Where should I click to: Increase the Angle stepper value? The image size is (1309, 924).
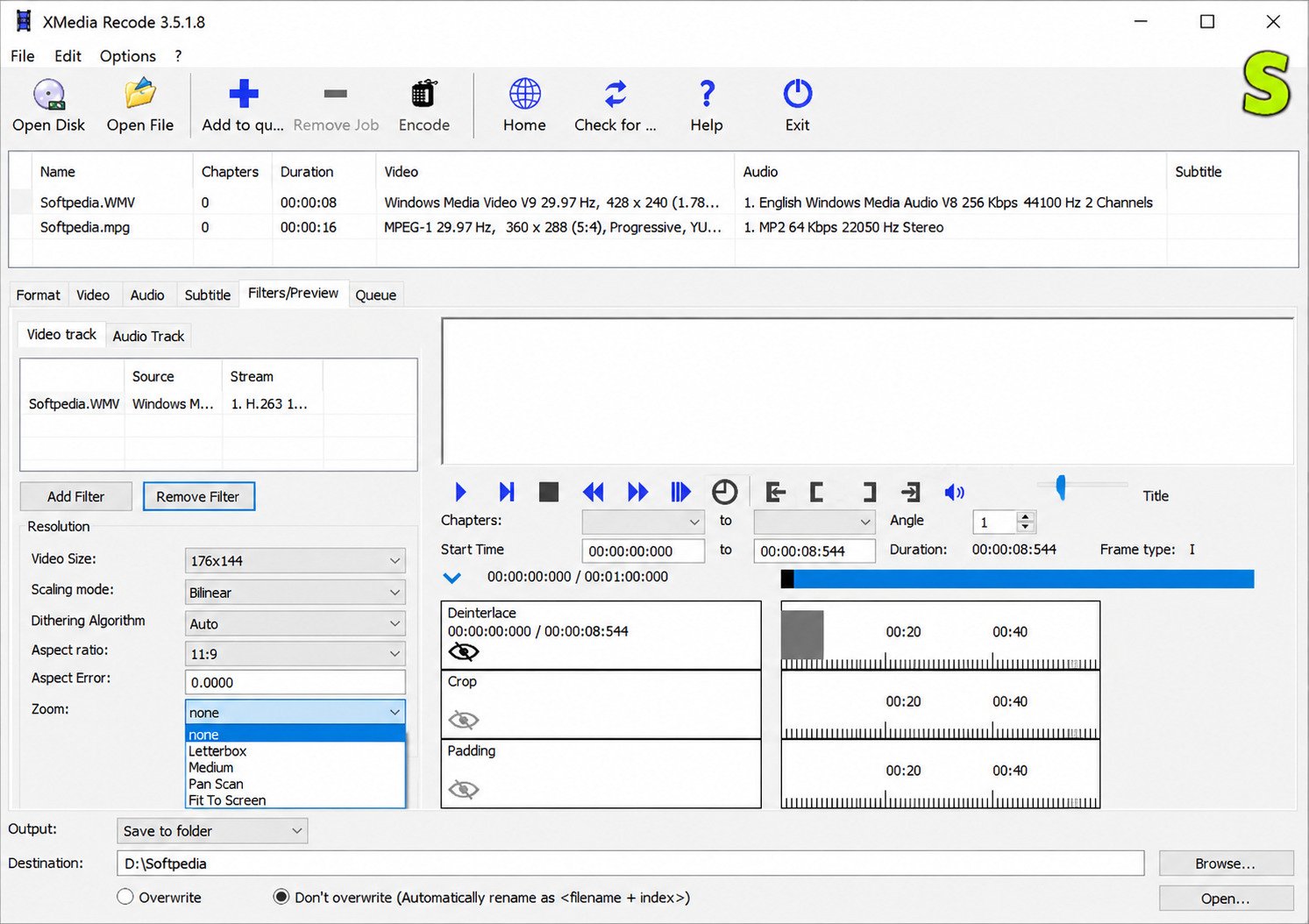point(1026,516)
